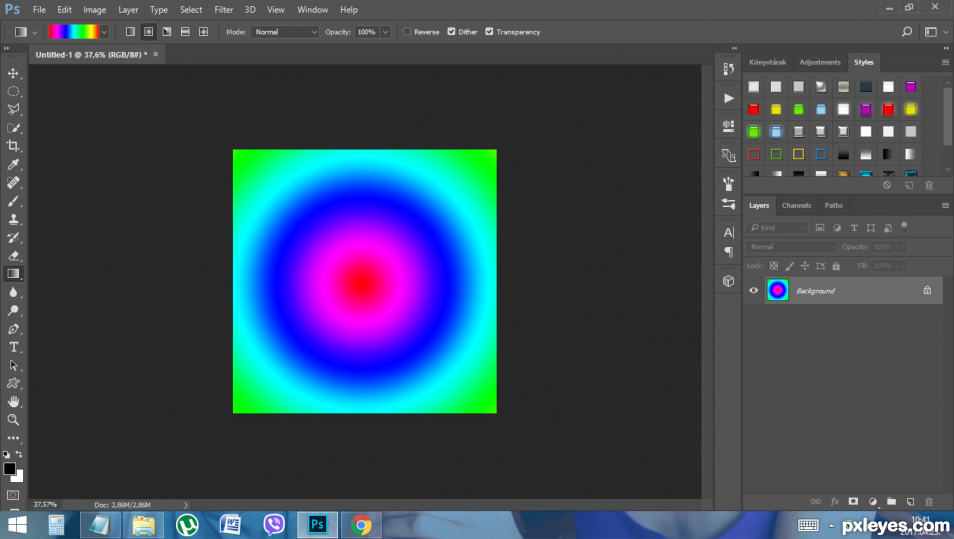Select the Eyedropper tool

pos(13,164)
